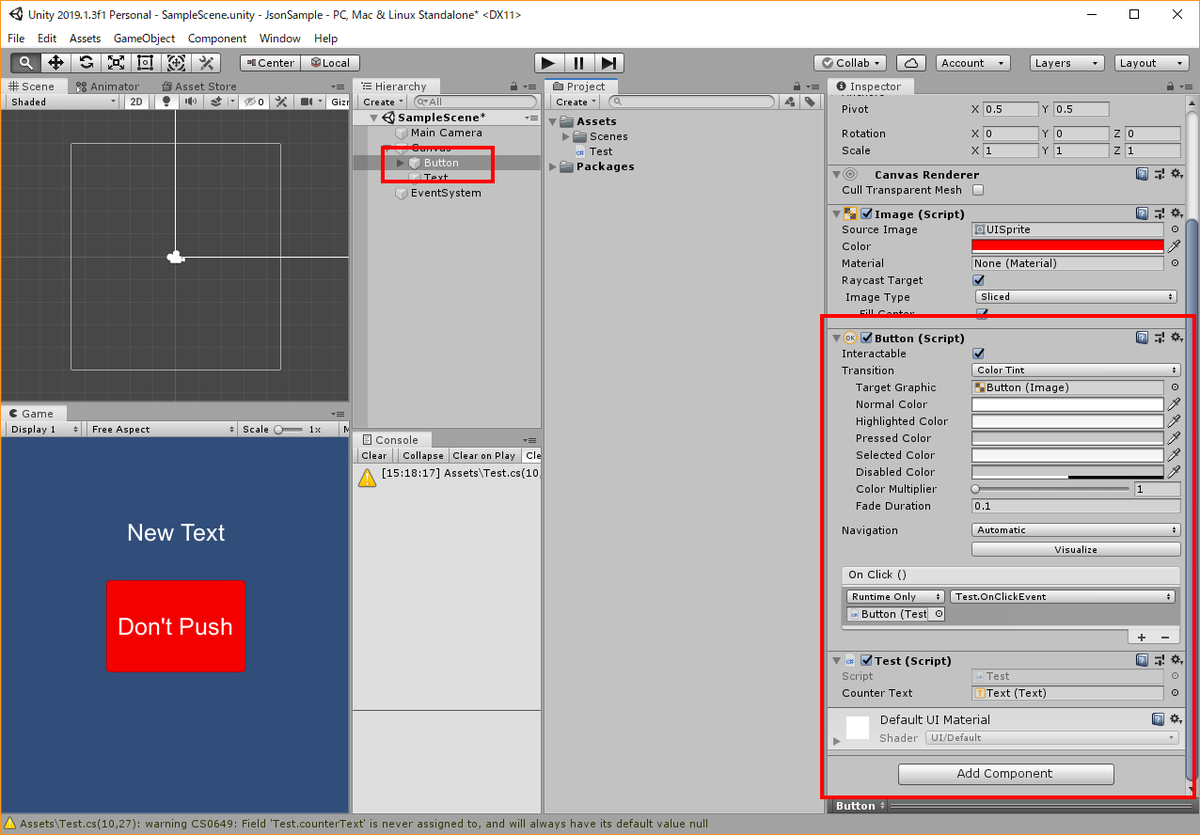The image size is (1200, 835).
Task: Pick Image Color with eyedropper
Action: 1175,246
